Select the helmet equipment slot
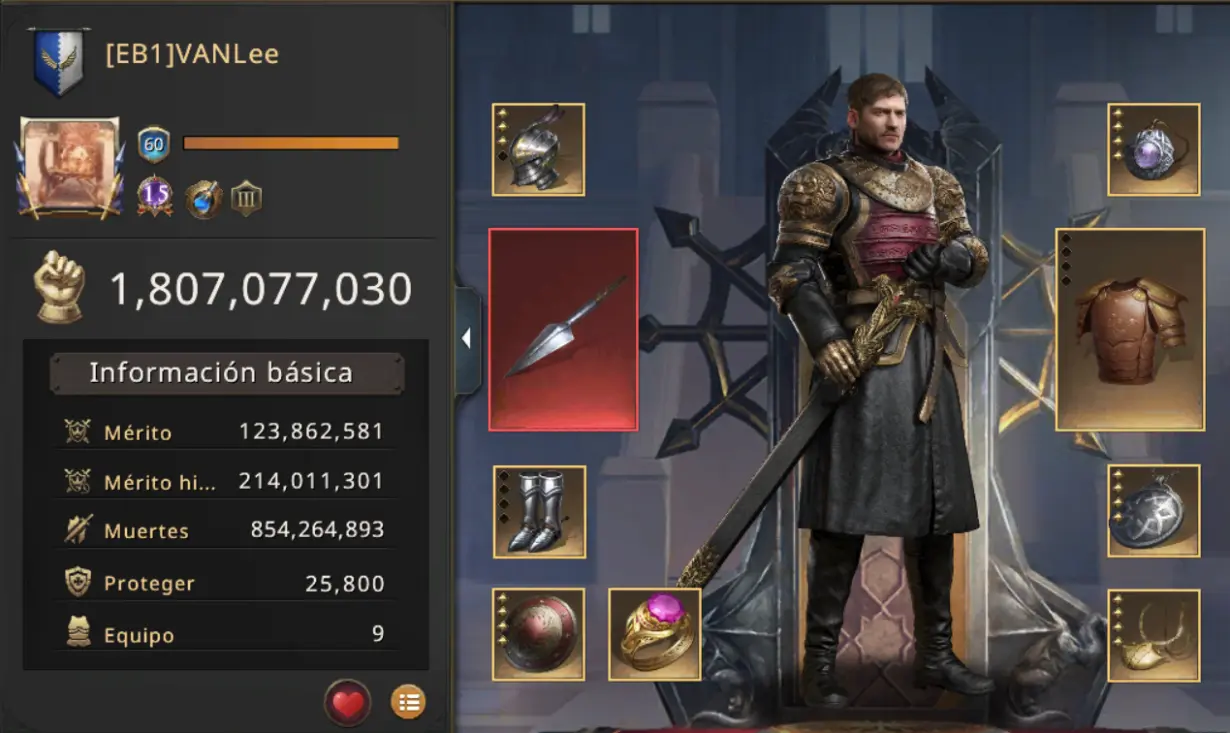The height and width of the screenshot is (733, 1230). (538, 149)
